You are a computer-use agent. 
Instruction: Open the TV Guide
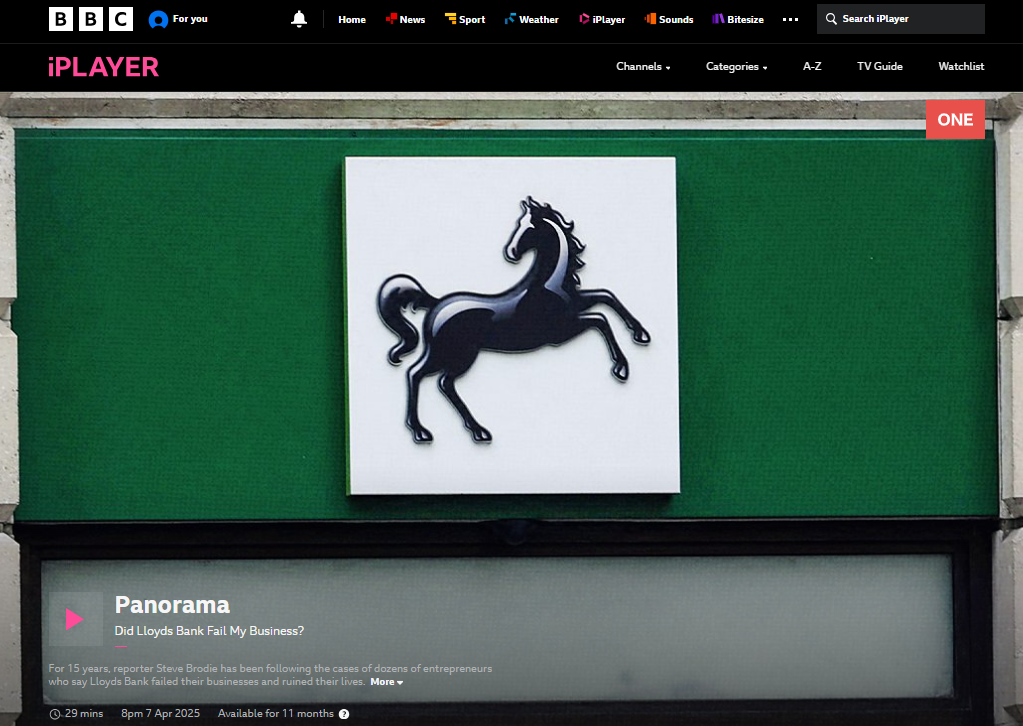[x=879, y=67]
